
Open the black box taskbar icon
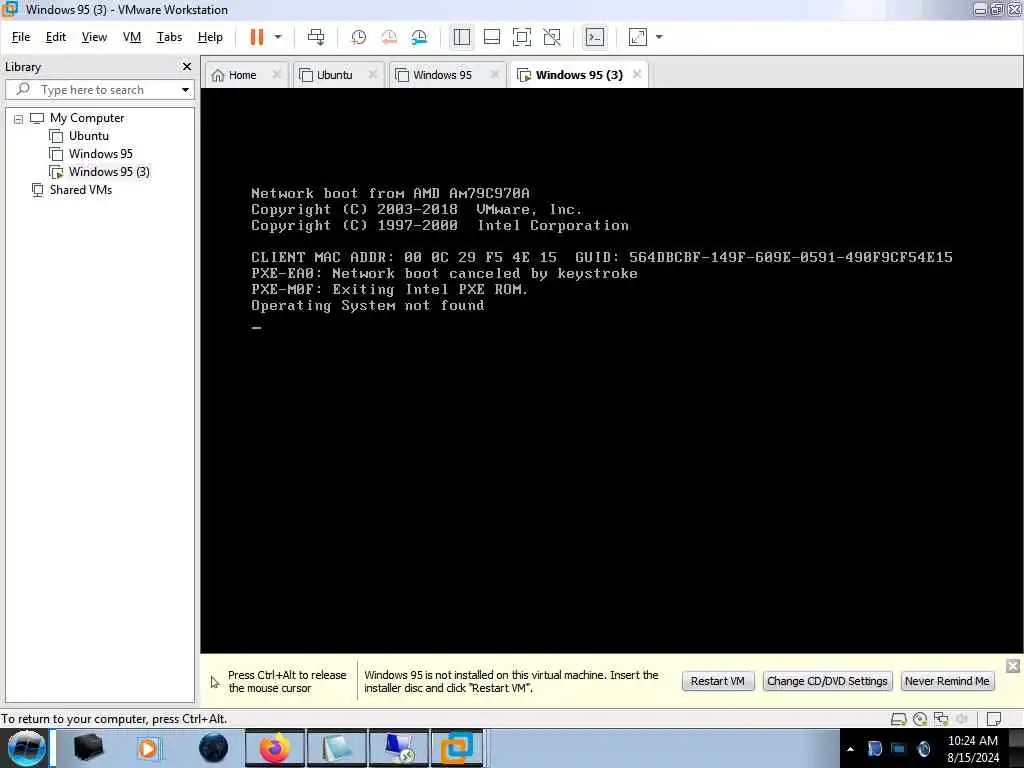coord(88,748)
